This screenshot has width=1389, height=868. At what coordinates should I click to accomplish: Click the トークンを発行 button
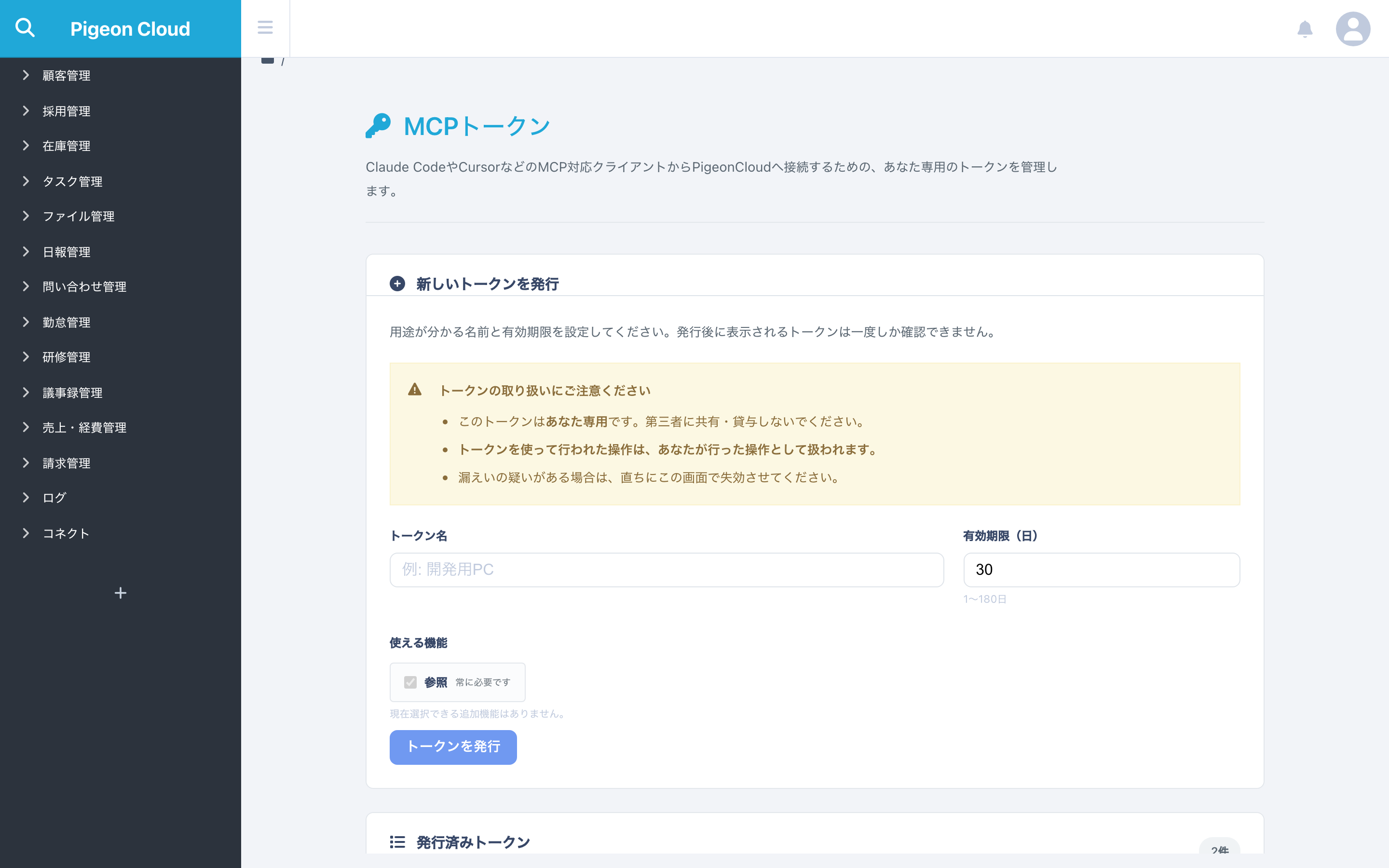click(x=453, y=747)
